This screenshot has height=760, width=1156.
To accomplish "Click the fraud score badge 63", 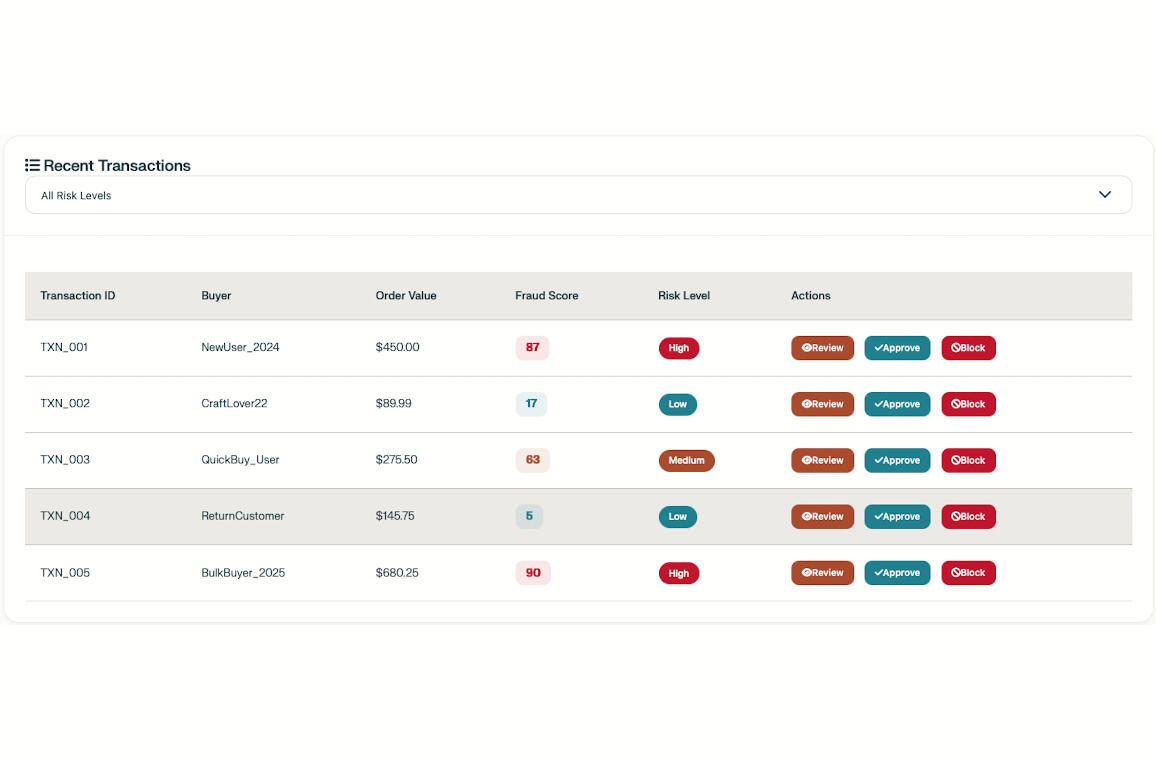I will [532, 460].
